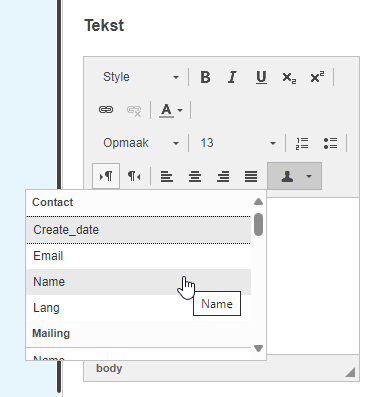Center align the text
371x397 pixels.
coord(195,176)
